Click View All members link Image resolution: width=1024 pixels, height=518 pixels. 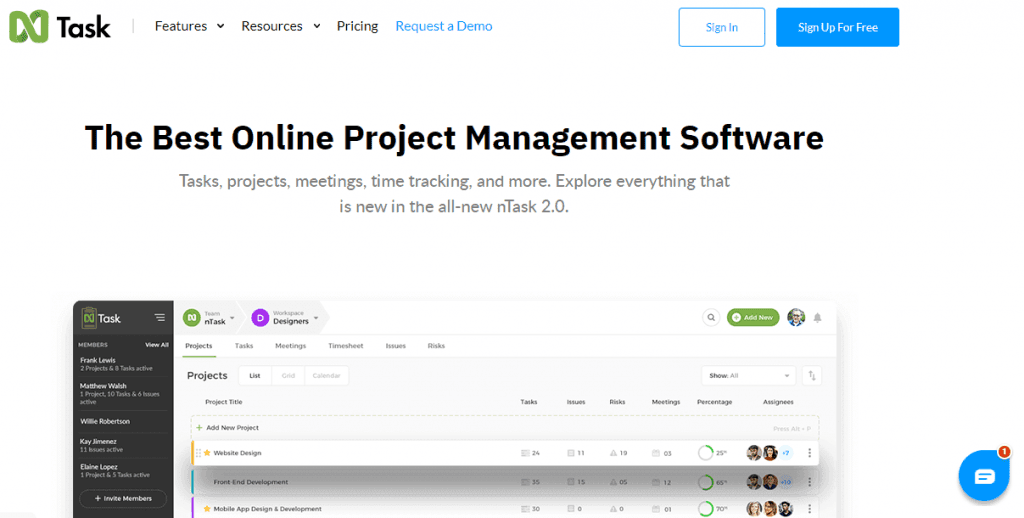(x=157, y=344)
